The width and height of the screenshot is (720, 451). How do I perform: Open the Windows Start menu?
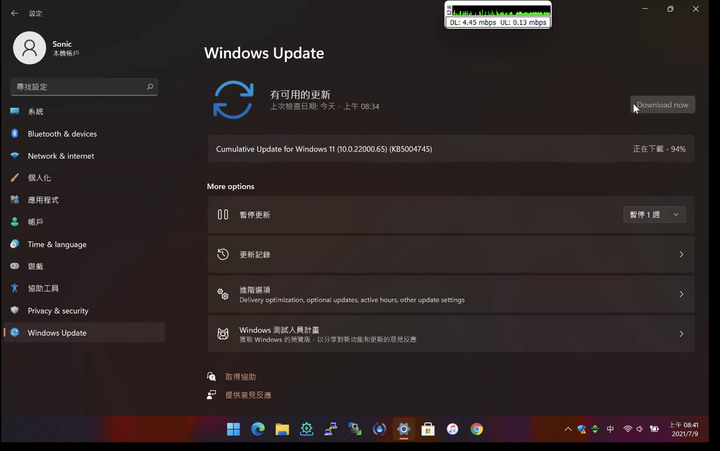coord(233,429)
